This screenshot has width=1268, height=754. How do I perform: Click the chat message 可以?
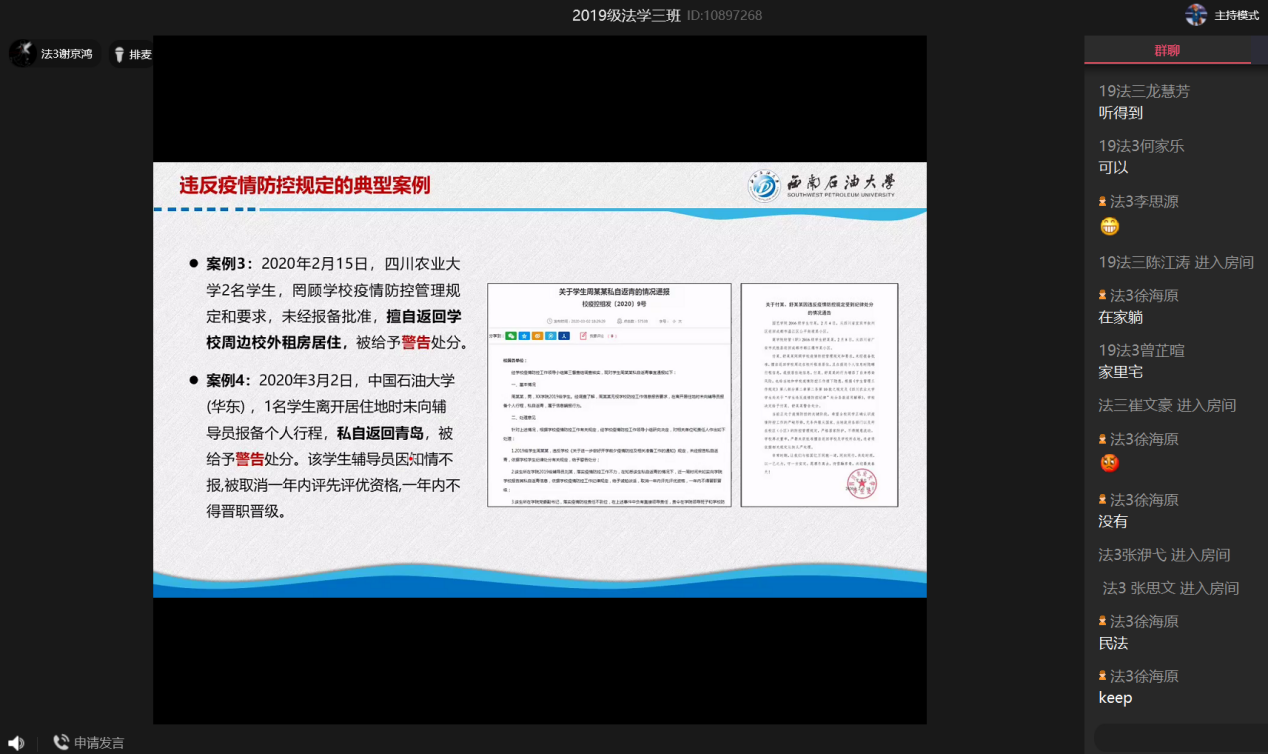click(1113, 168)
